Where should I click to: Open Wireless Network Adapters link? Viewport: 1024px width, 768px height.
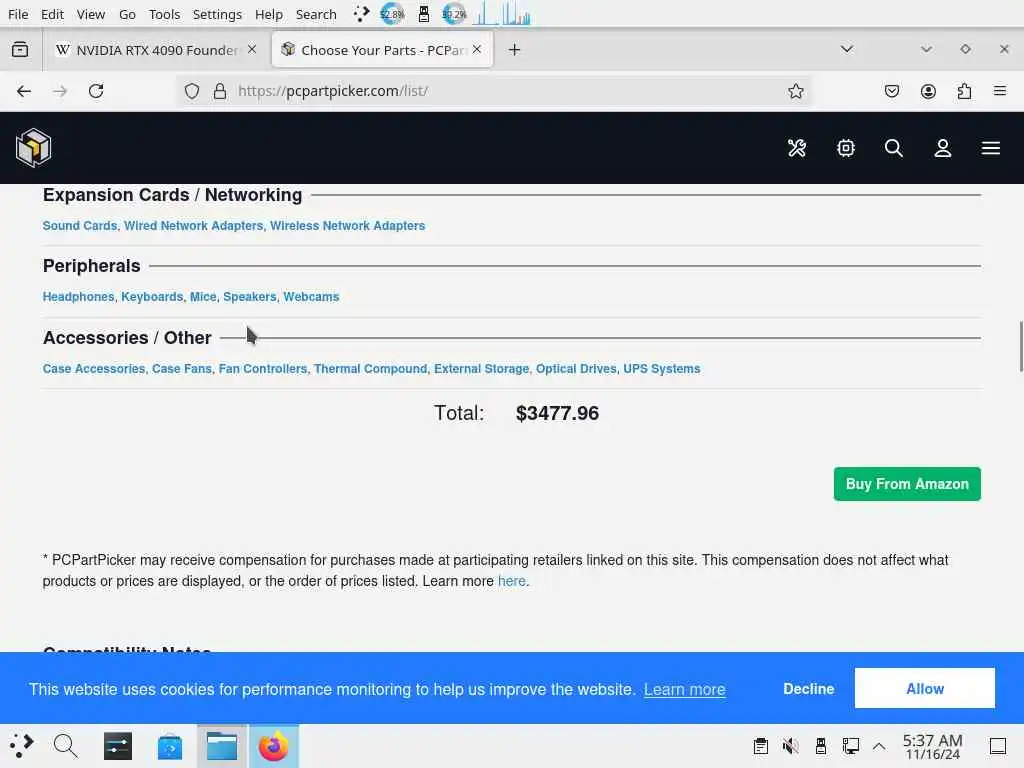tap(347, 226)
